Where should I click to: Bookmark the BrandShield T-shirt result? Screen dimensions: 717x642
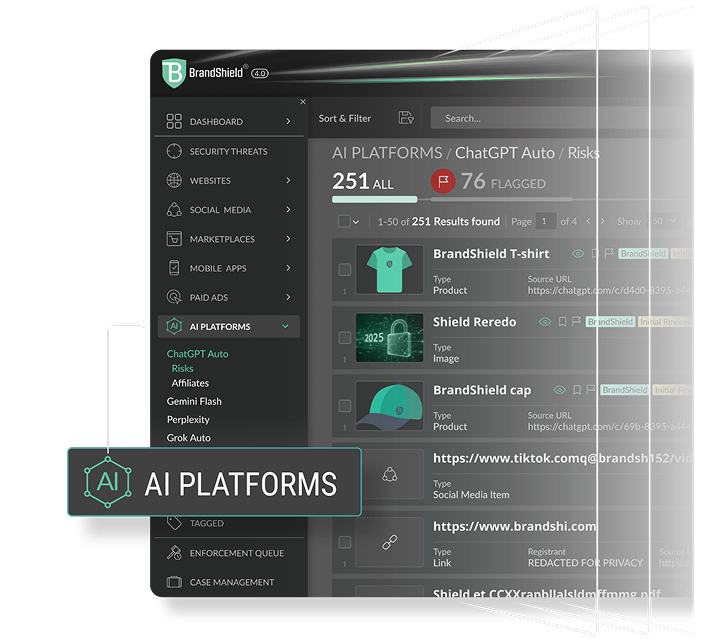tap(595, 253)
